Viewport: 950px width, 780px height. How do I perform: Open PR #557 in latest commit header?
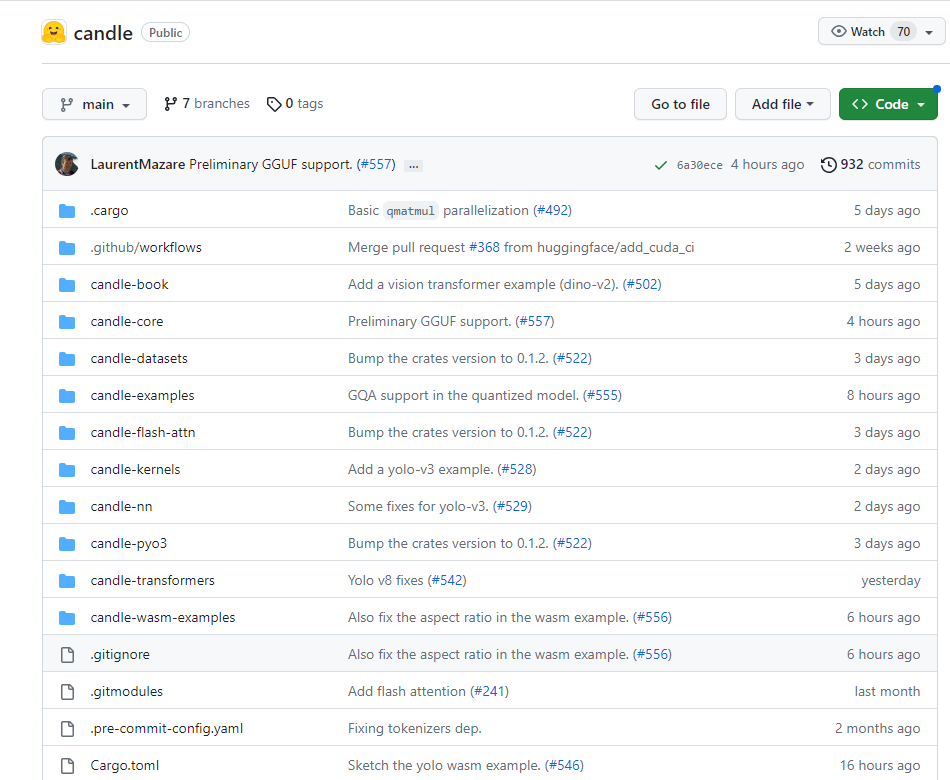(376, 164)
